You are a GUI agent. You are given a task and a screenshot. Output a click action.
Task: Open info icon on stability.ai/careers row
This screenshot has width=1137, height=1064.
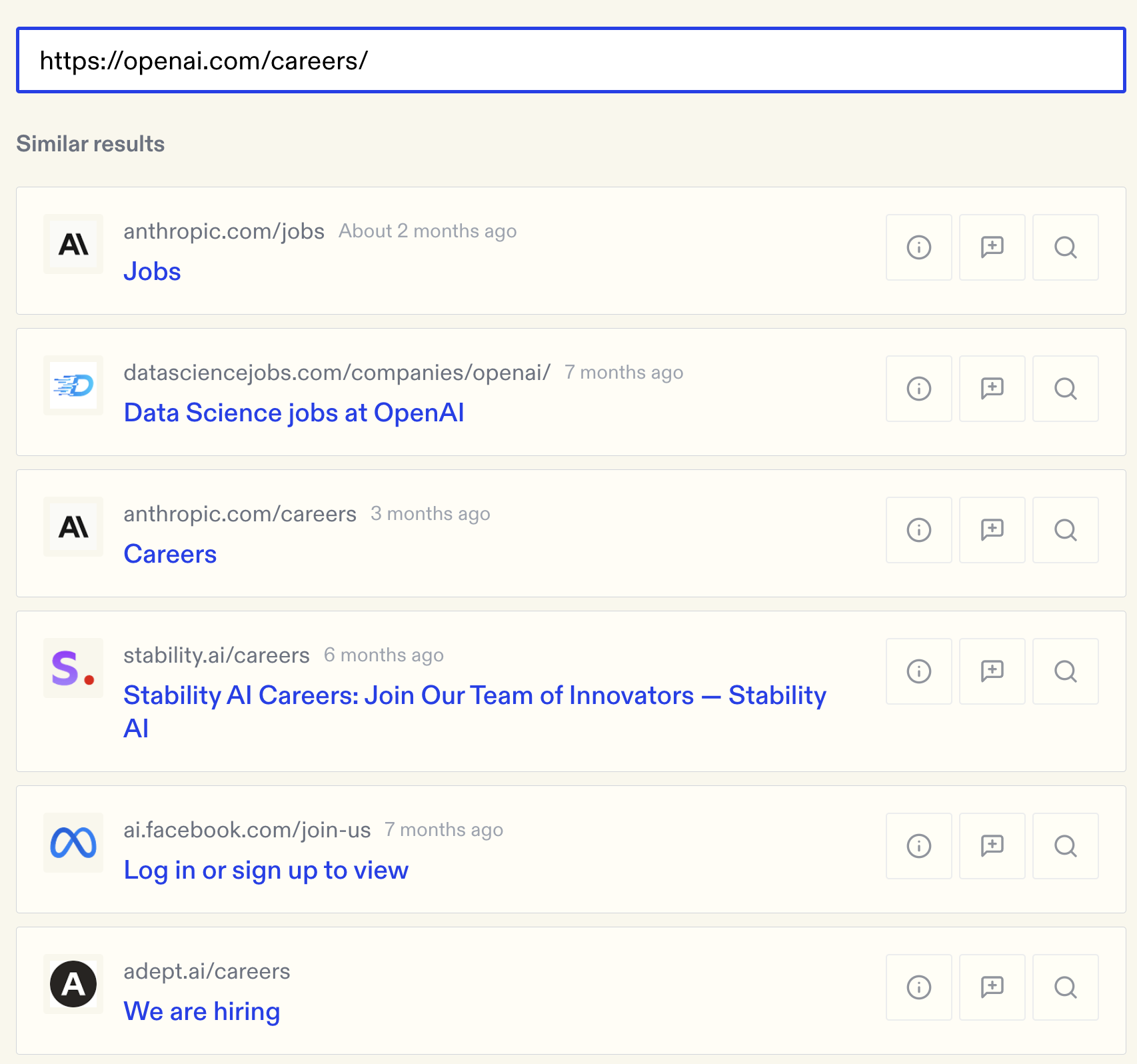coord(918,671)
